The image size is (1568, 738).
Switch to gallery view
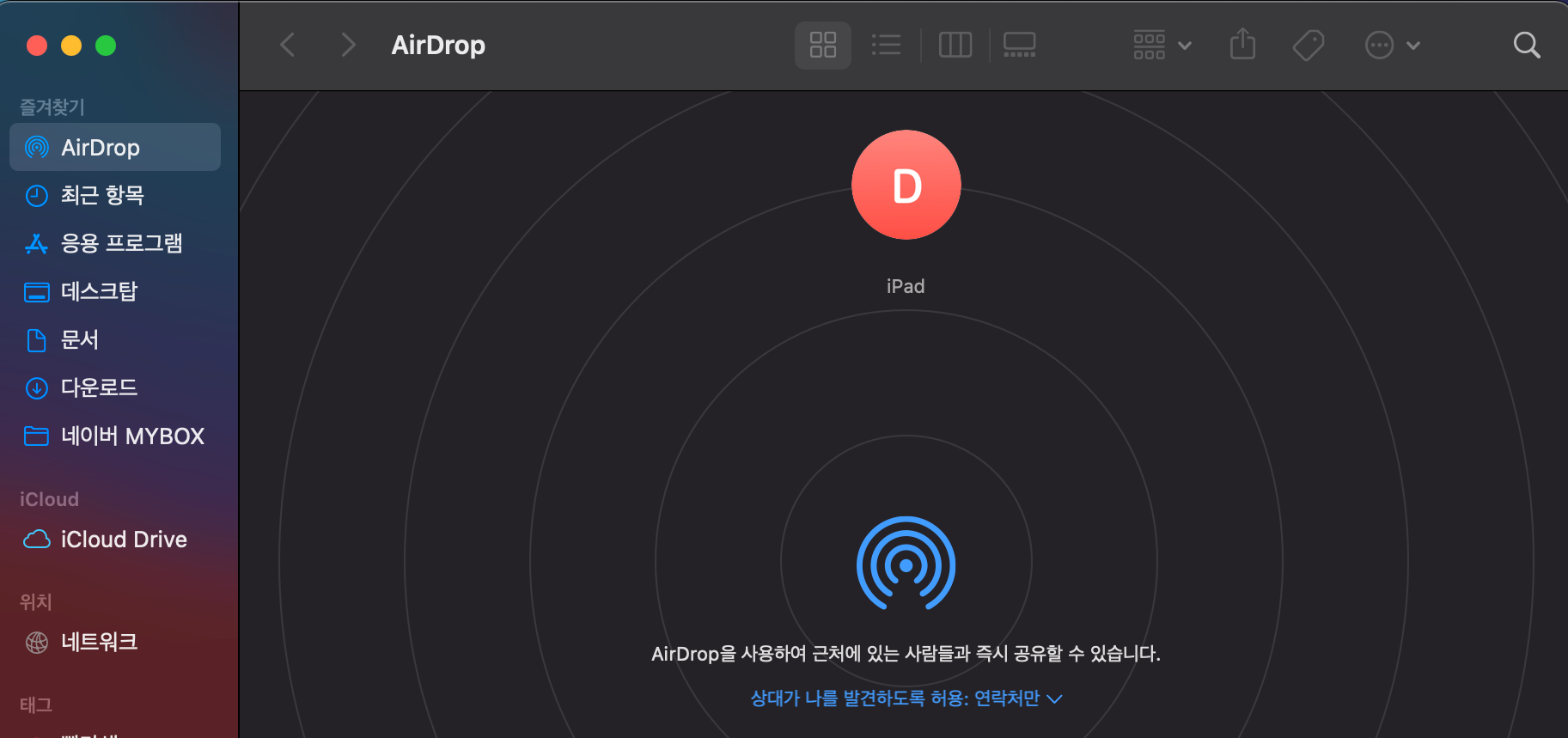tap(1020, 45)
